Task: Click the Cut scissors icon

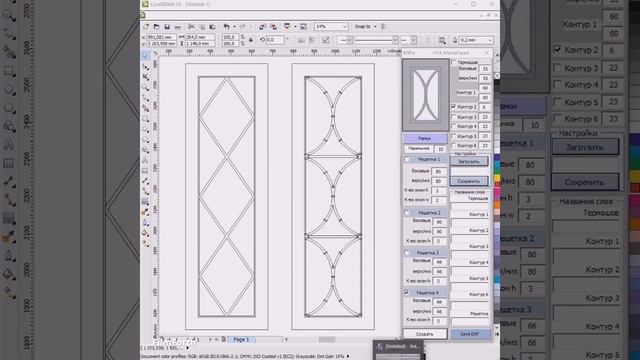Action: pyautogui.click(x=191, y=27)
